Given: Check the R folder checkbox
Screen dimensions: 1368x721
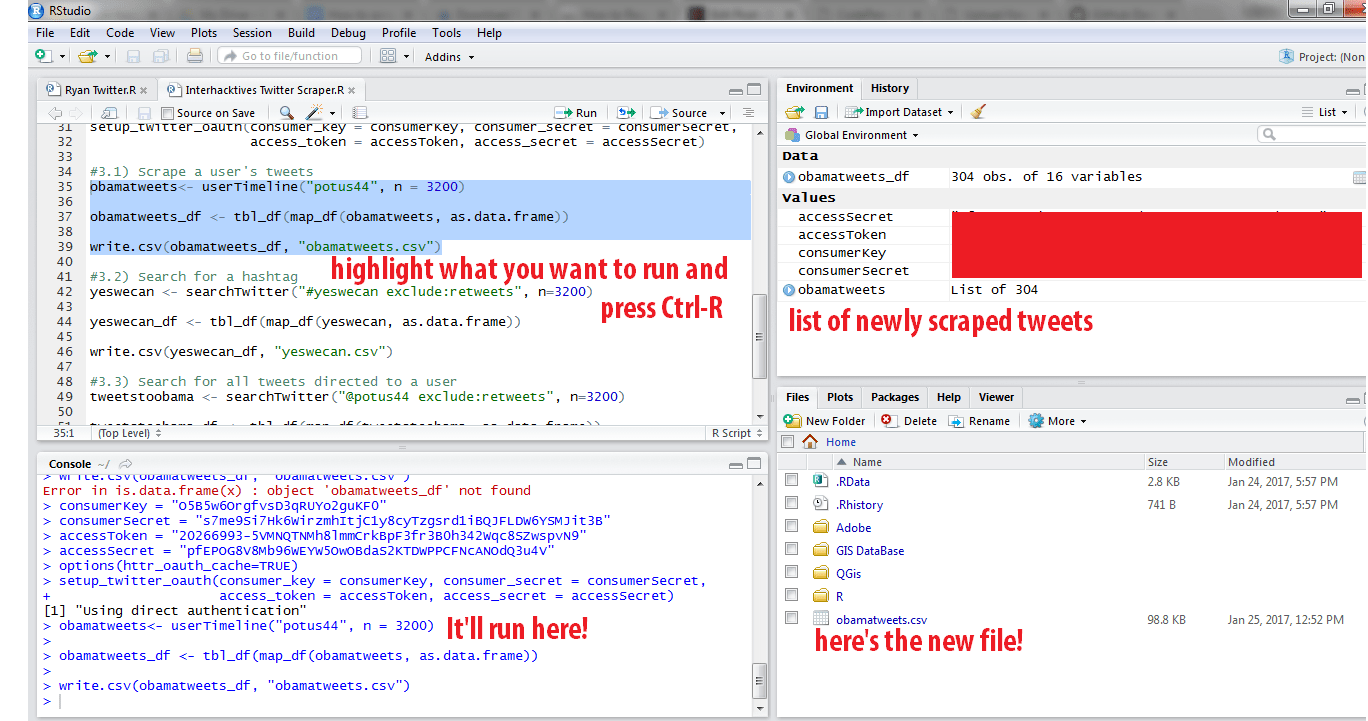Looking at the screenshot, I should pyautogui.click(x=791, y=596).
